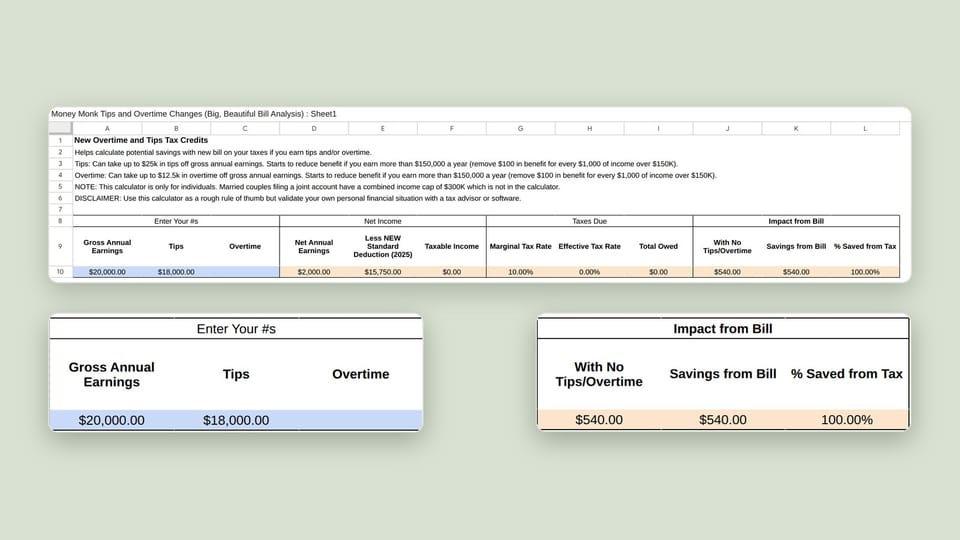Image resolution: width=960 pixels, height=540 pixels.
Task: Click 'Taxes Due' group header in row 8
Action: pos(590,221)
